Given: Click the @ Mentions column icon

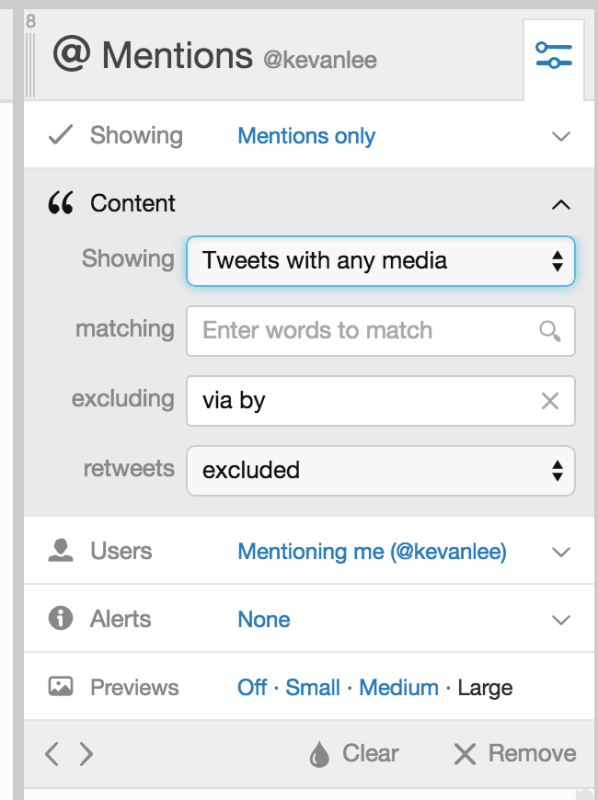Looking at the screenshot, I should (71, 54).
